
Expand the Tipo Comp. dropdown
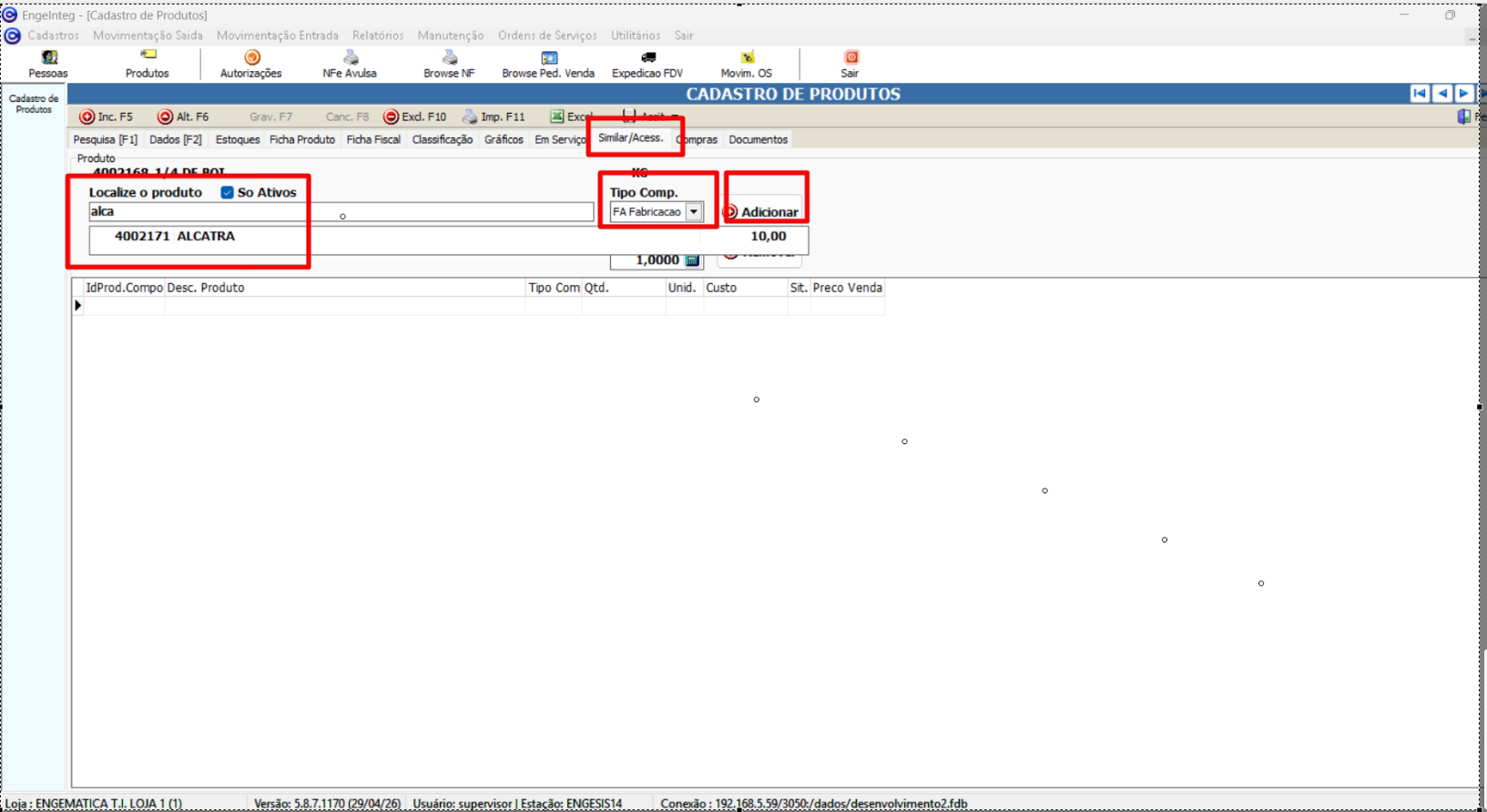coord(694,212)
